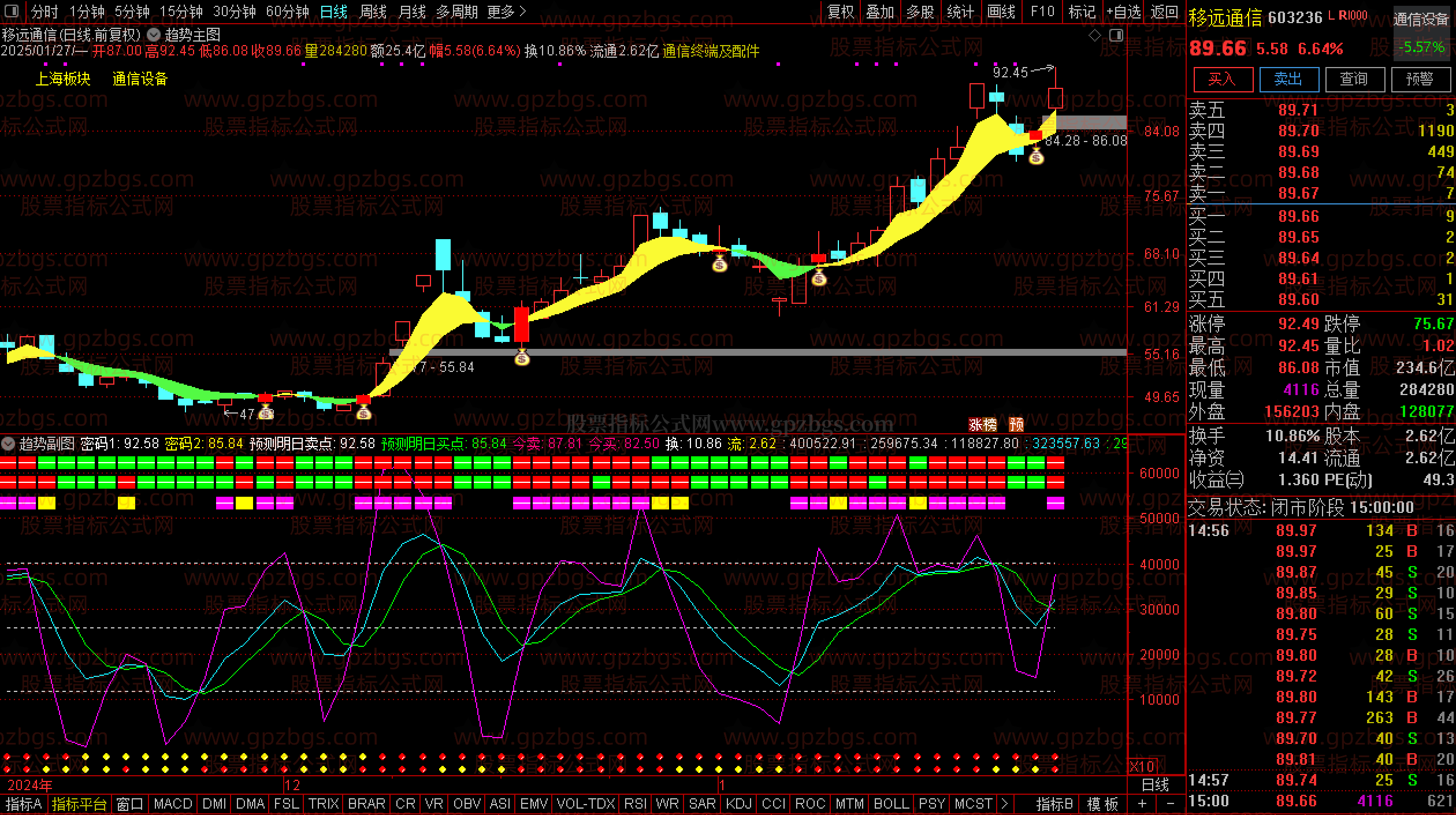1456x815 pixels.
Task: Zoom in chart with + button
Action: (1142, 803)
